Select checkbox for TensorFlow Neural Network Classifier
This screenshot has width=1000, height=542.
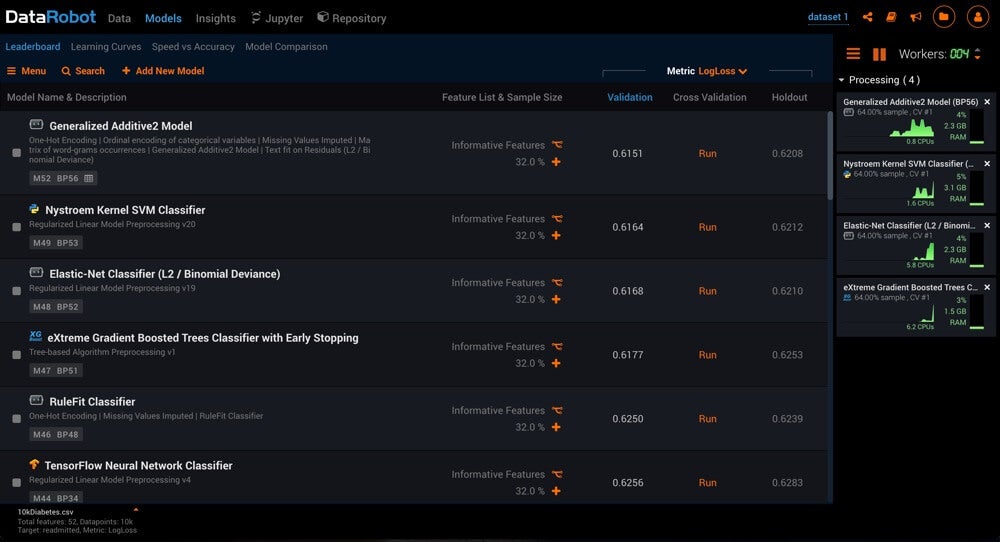17,483
